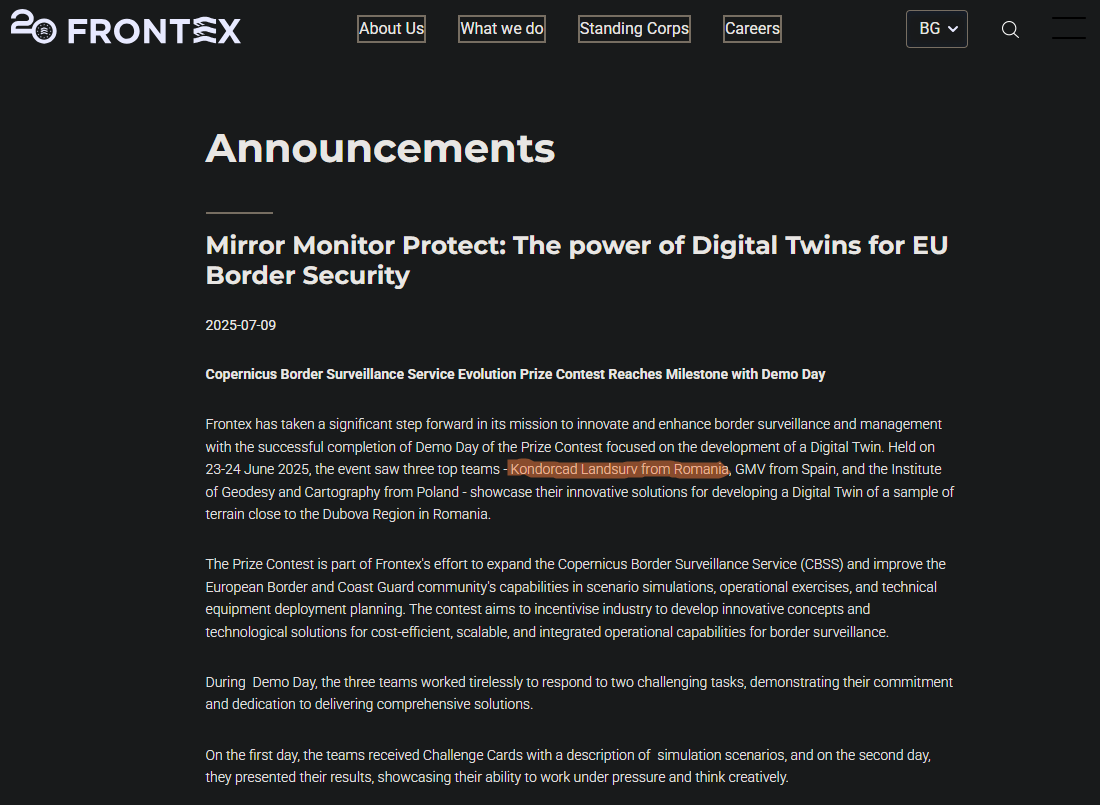Open the hamburger menu icon
This screenshot has height=805, width=1100.
[x=1068, y=29]
